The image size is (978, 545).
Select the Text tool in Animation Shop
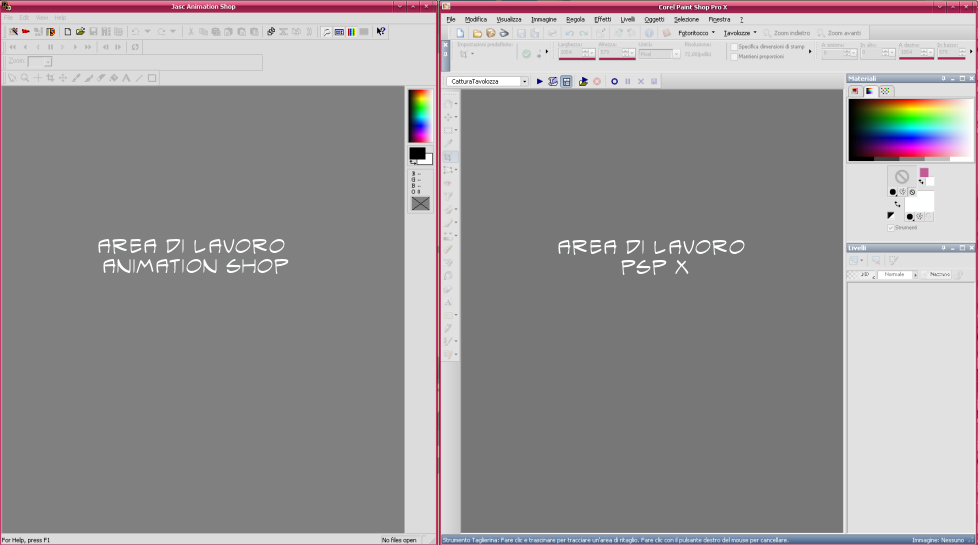point(127,78)
